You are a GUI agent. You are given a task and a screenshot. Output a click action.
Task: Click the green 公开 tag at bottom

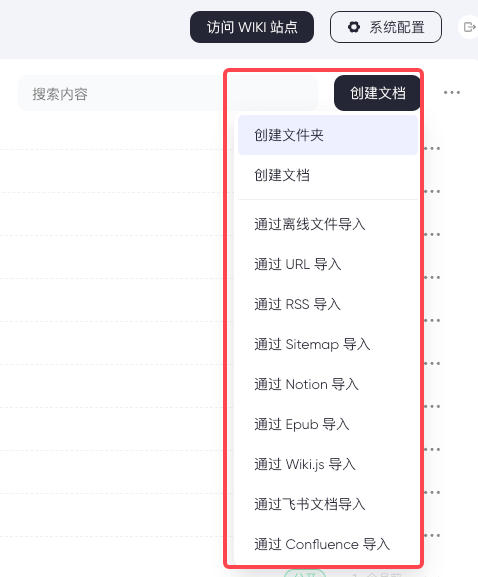point(305,573)
